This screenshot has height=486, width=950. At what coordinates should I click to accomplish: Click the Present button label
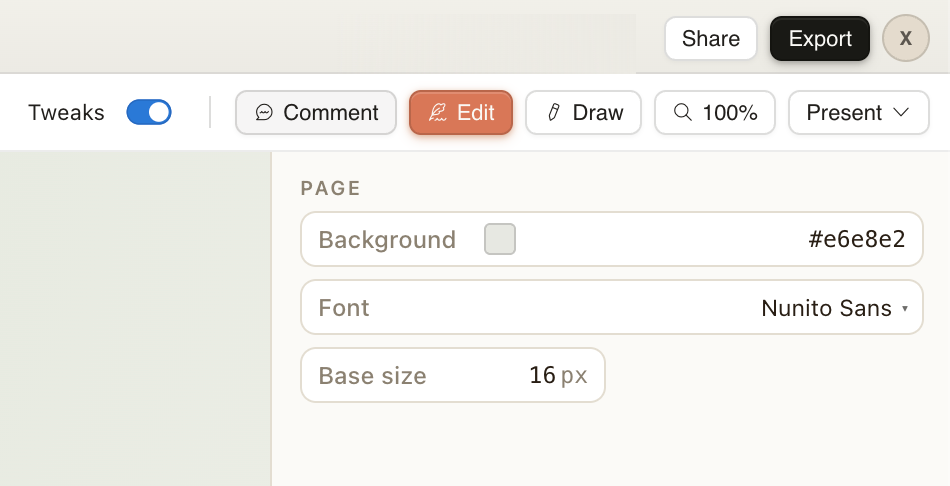click(844, 113)
